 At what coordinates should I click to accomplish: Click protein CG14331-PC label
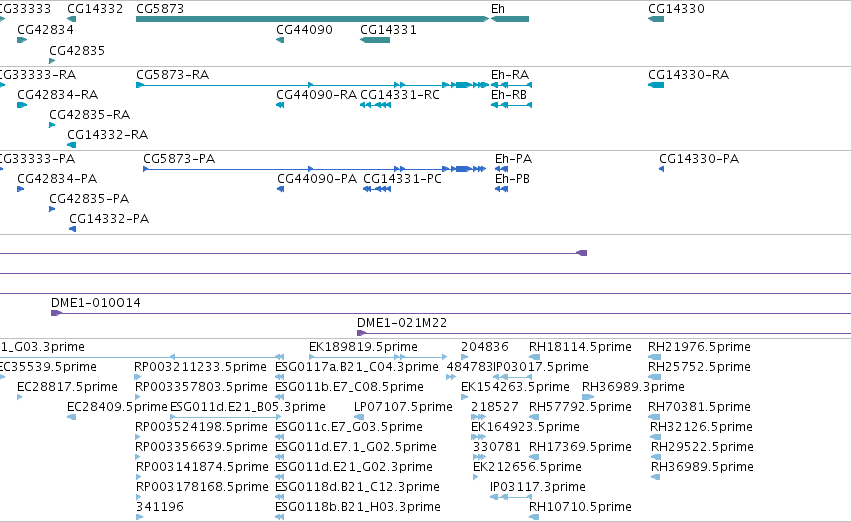tap(402, 179)
